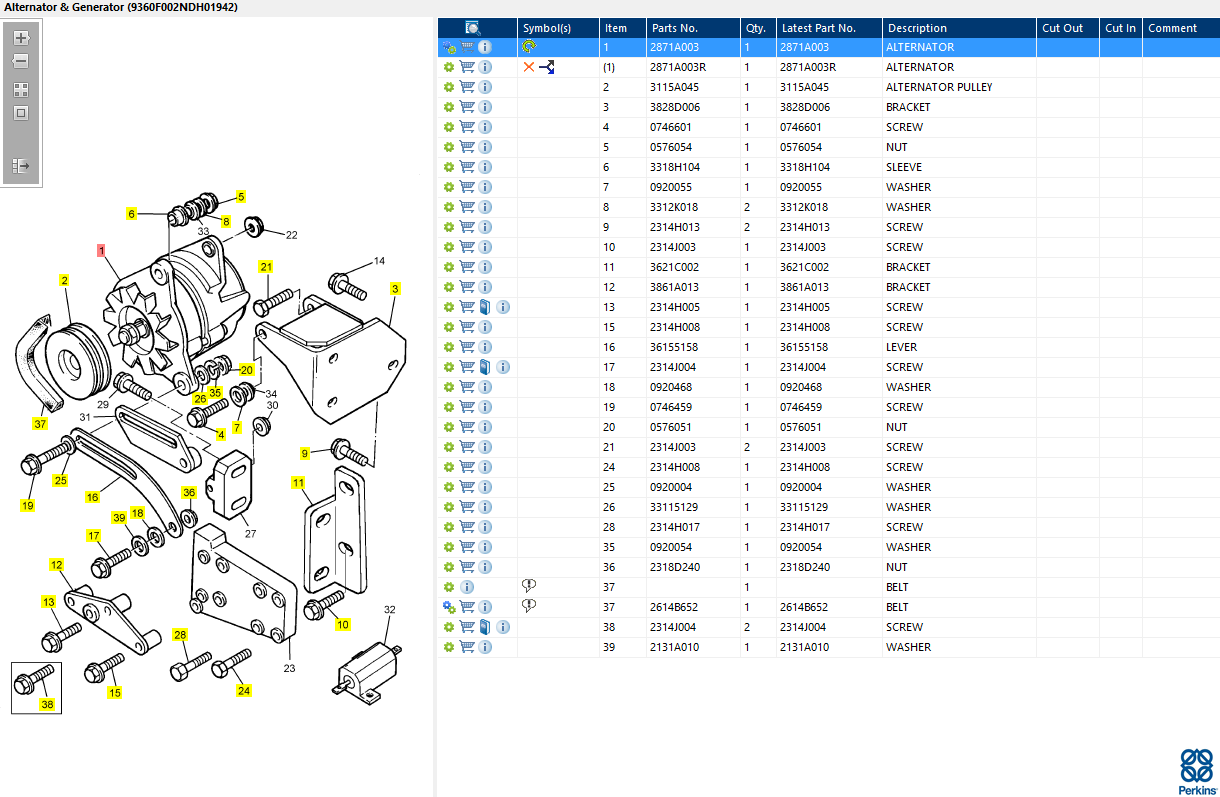Open info for ALTERNATOR 2871A003
The width and height of the screenshot is (1220, 797).
point(485,47)
